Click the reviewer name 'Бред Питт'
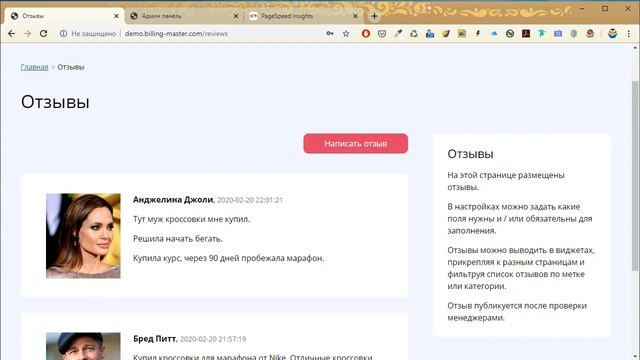This screenshot has height=360, width=640. click(x=154, y=338)
